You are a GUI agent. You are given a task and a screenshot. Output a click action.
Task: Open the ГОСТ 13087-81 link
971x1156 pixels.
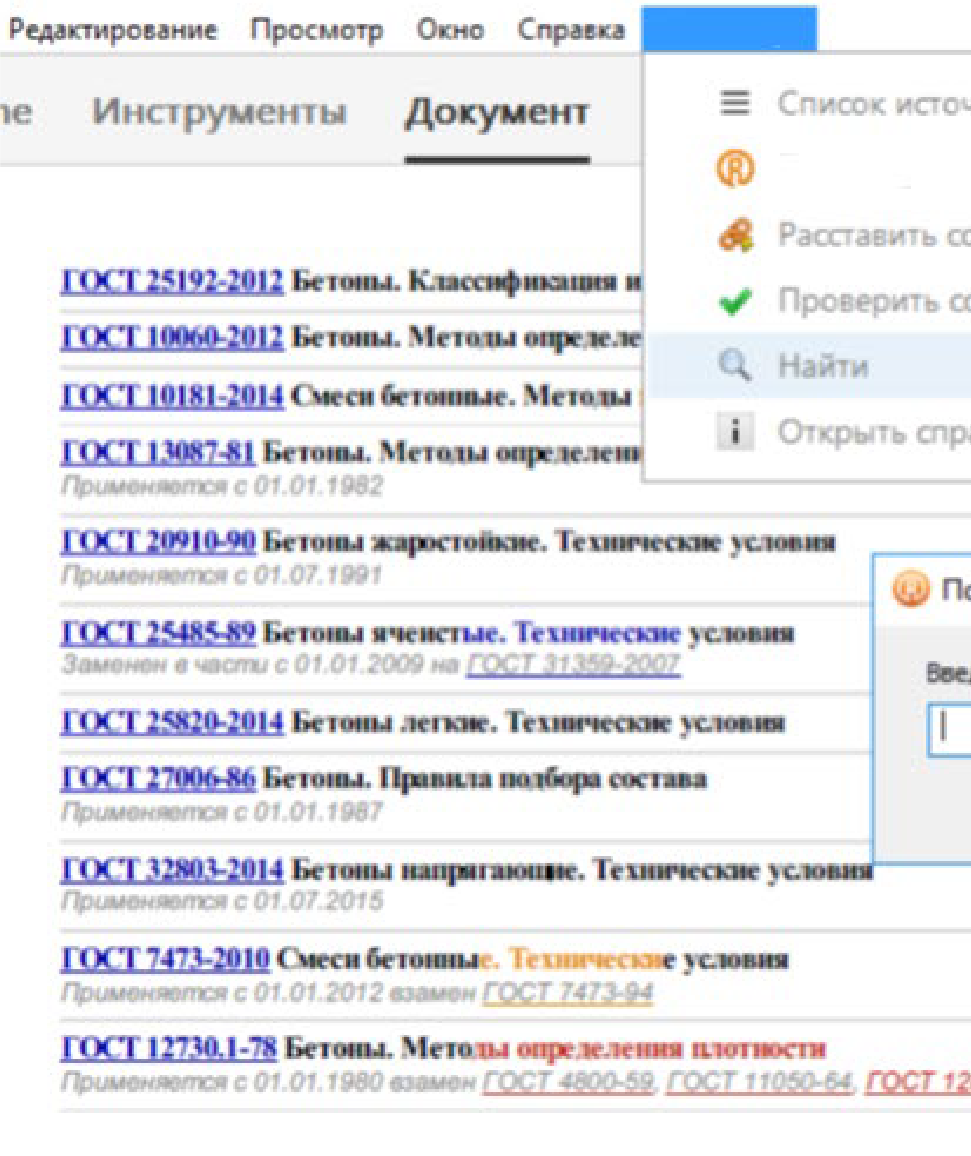(x=158, y=452)
